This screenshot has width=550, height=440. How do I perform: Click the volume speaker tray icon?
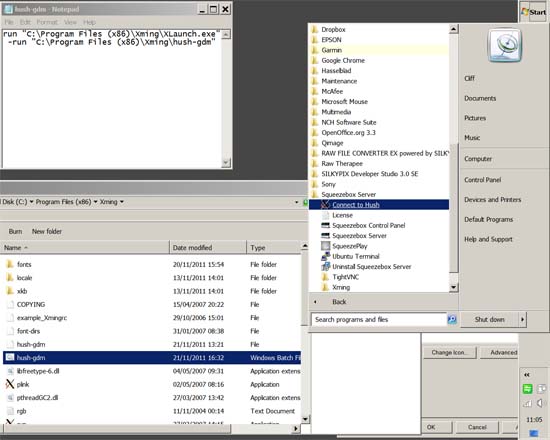(x=541, y=403)
